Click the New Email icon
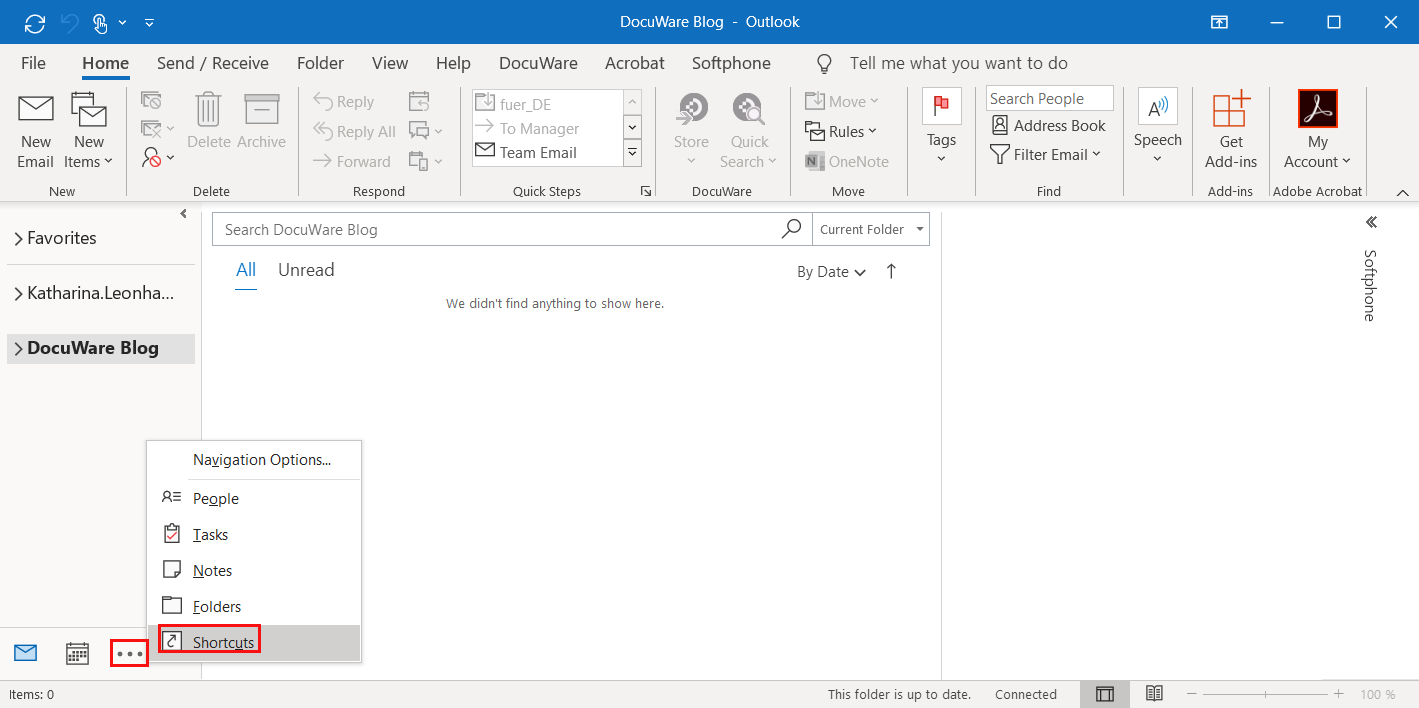 [36, 112]
